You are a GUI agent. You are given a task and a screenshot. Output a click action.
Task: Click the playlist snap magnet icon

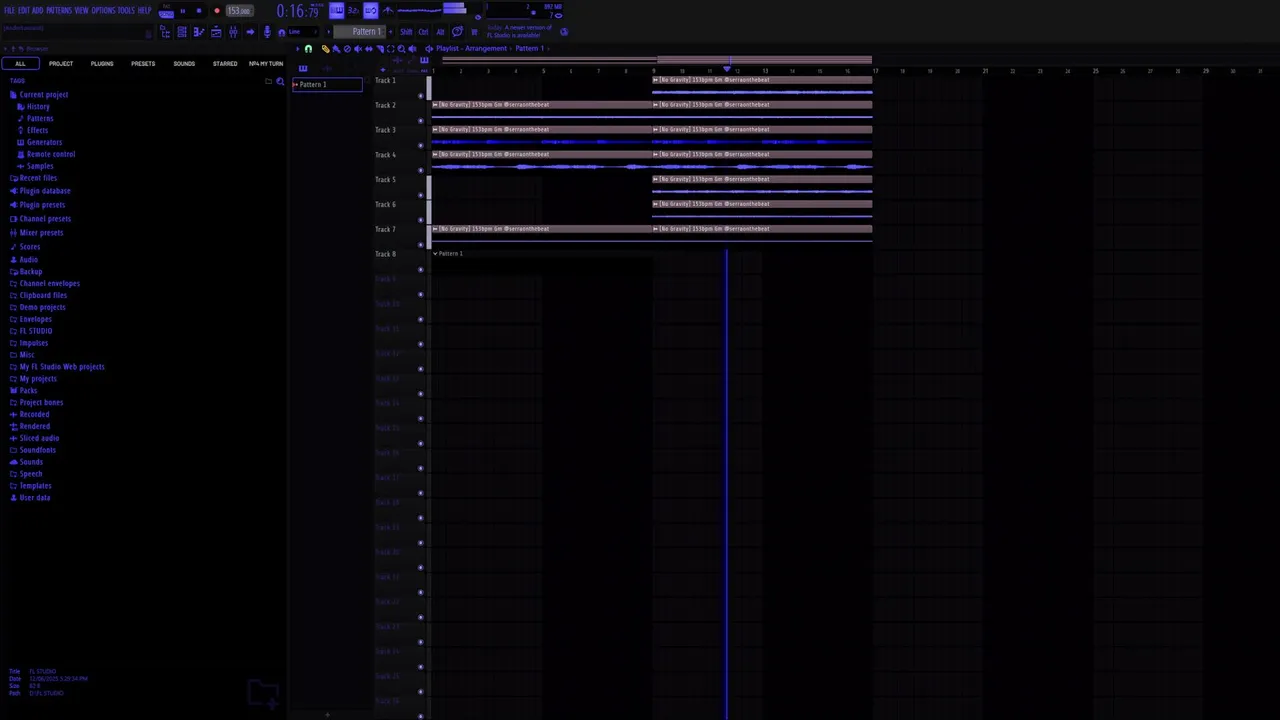click(x=308, y=48)
